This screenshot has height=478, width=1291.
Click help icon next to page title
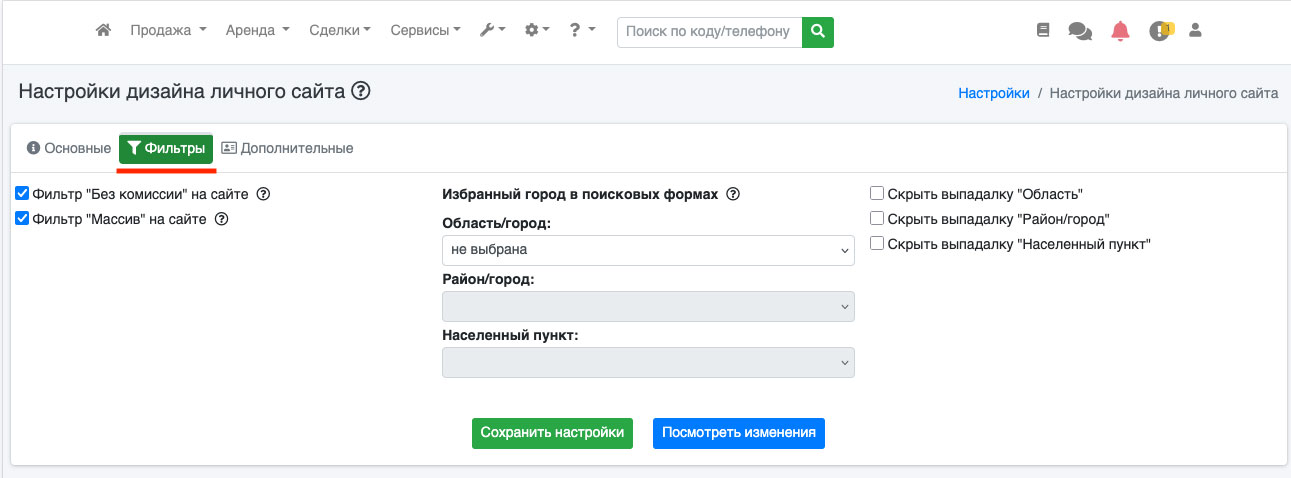tap(361, 92)
